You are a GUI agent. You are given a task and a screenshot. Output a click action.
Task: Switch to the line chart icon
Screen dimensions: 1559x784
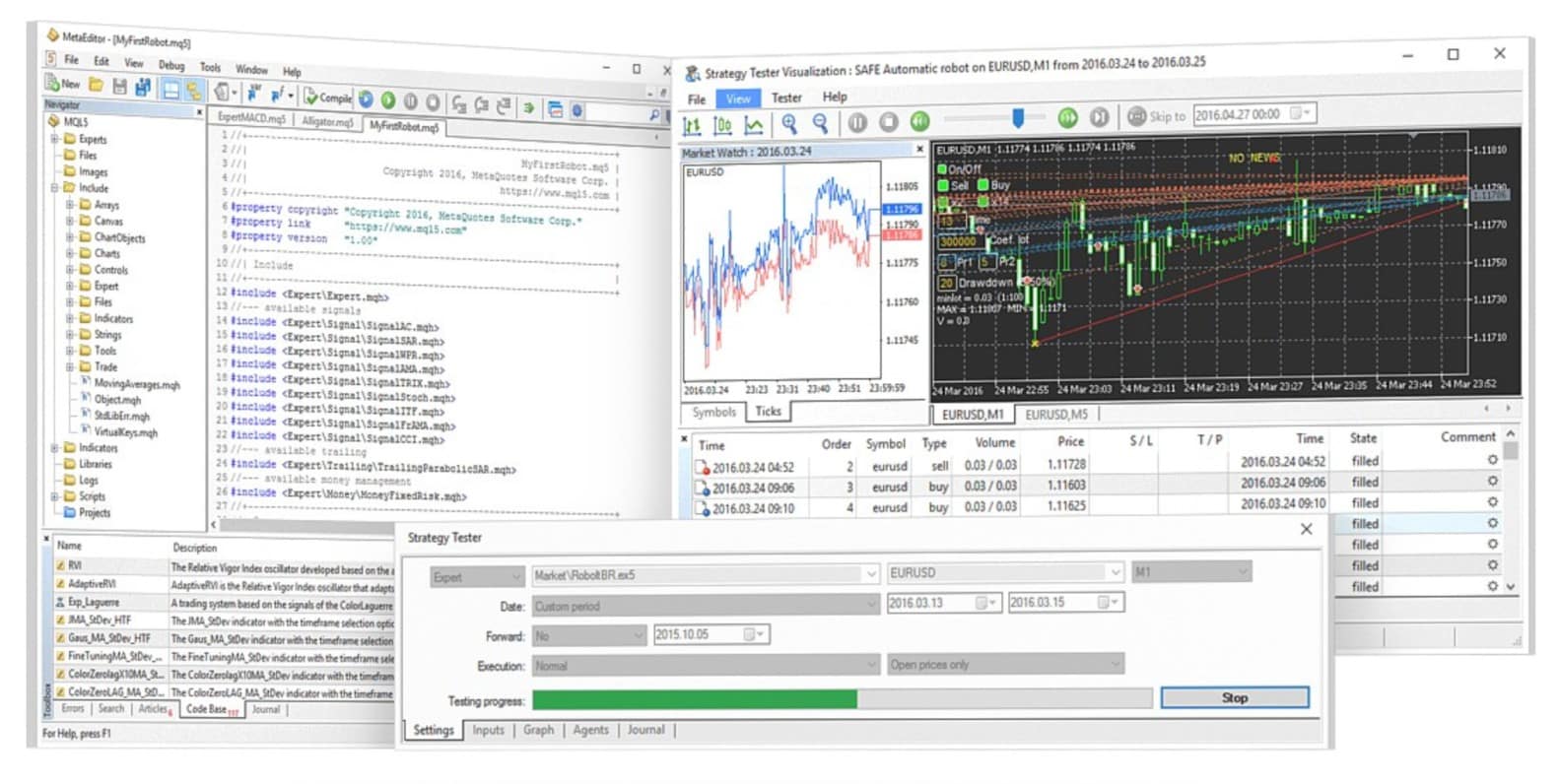click(x=753, y=124)
